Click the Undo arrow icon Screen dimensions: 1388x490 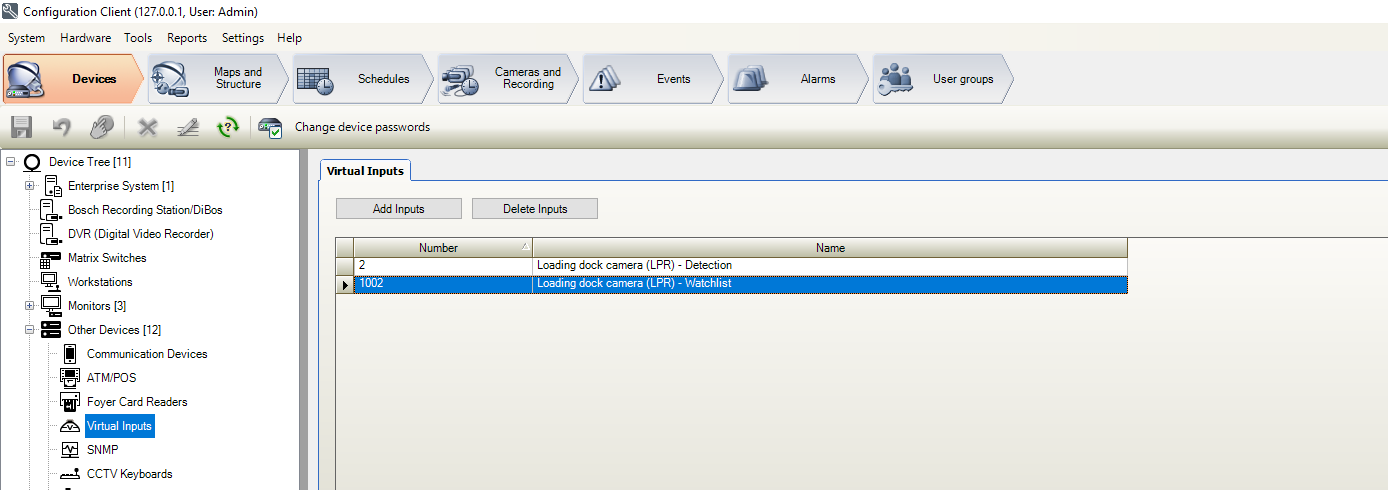point(62,127)
